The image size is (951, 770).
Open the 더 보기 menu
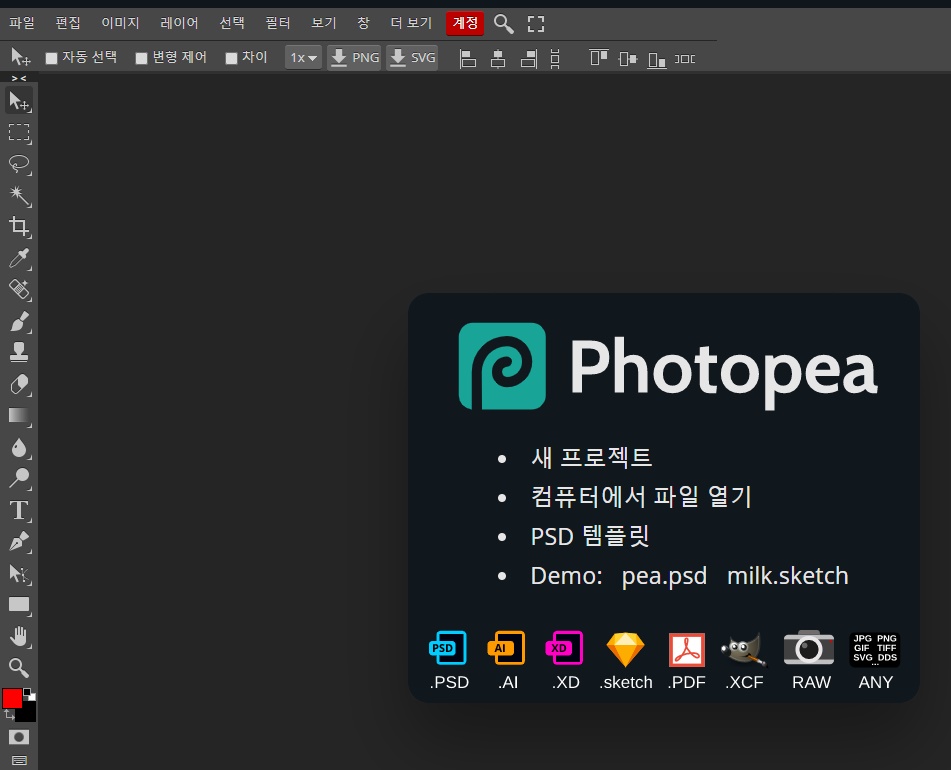[411, 23]
